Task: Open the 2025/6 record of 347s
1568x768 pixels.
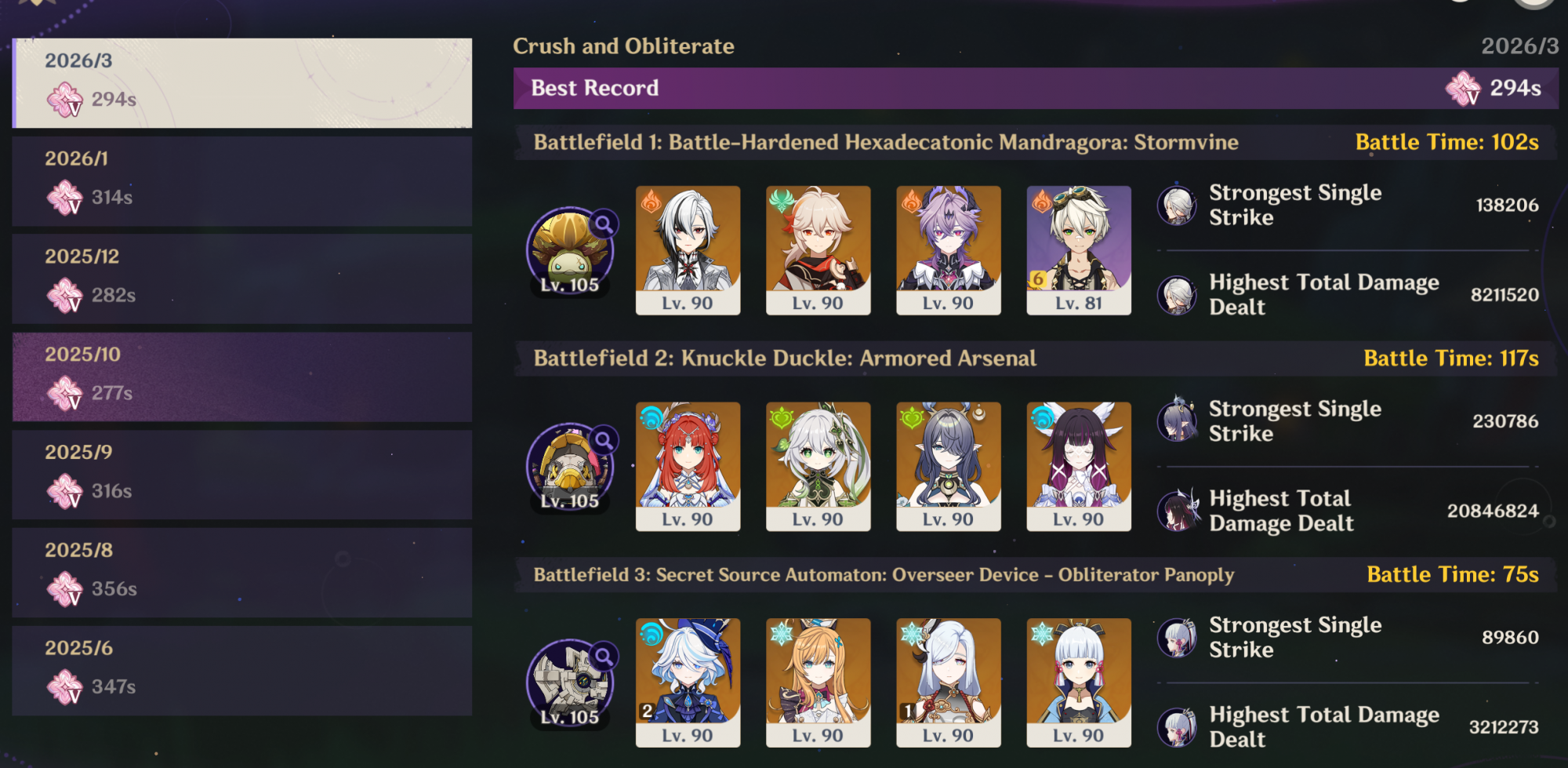Action: point(242,671)
